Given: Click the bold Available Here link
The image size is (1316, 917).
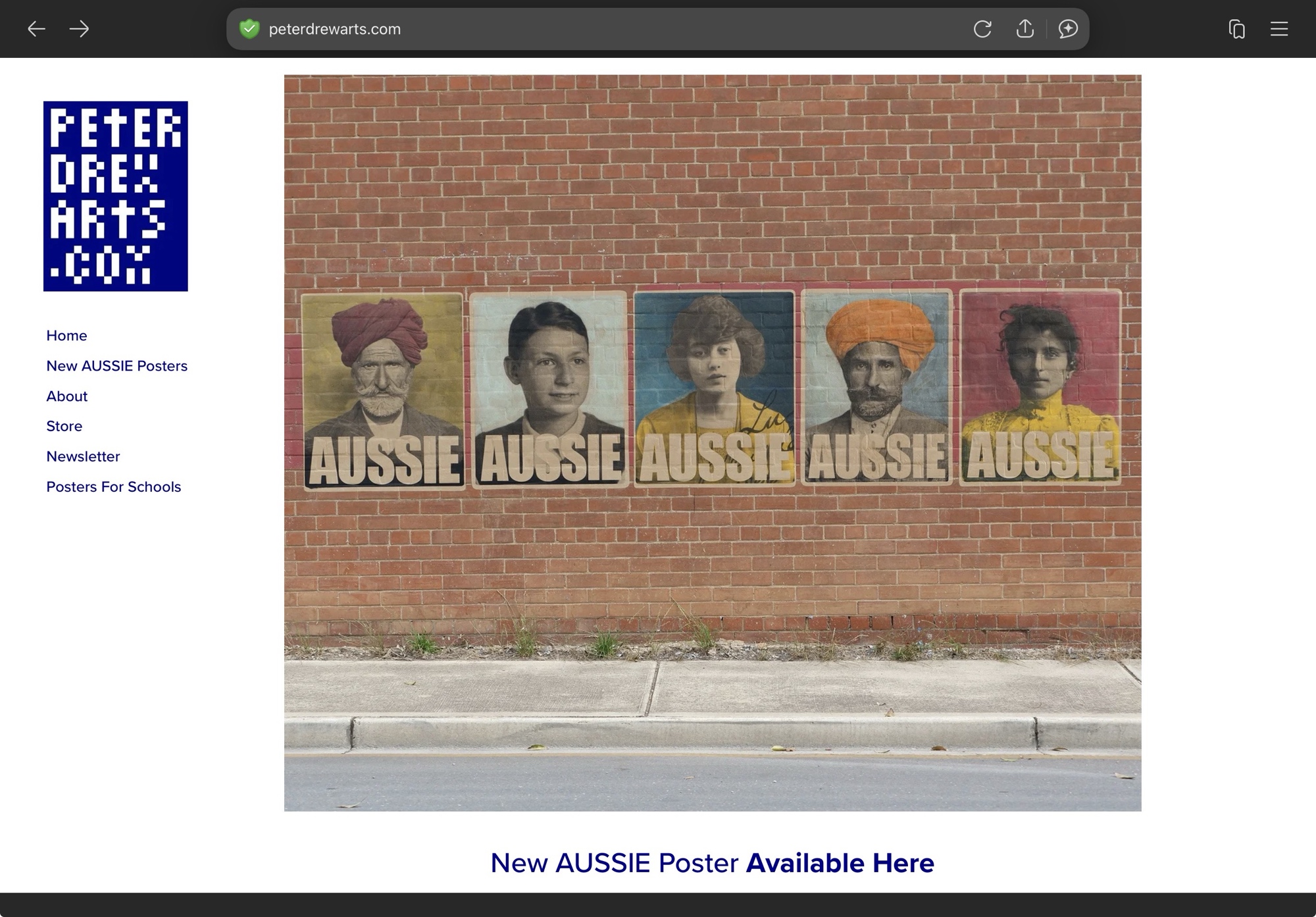Looking at the screenshot, I should pyautogui.click(x=840, y=863).
